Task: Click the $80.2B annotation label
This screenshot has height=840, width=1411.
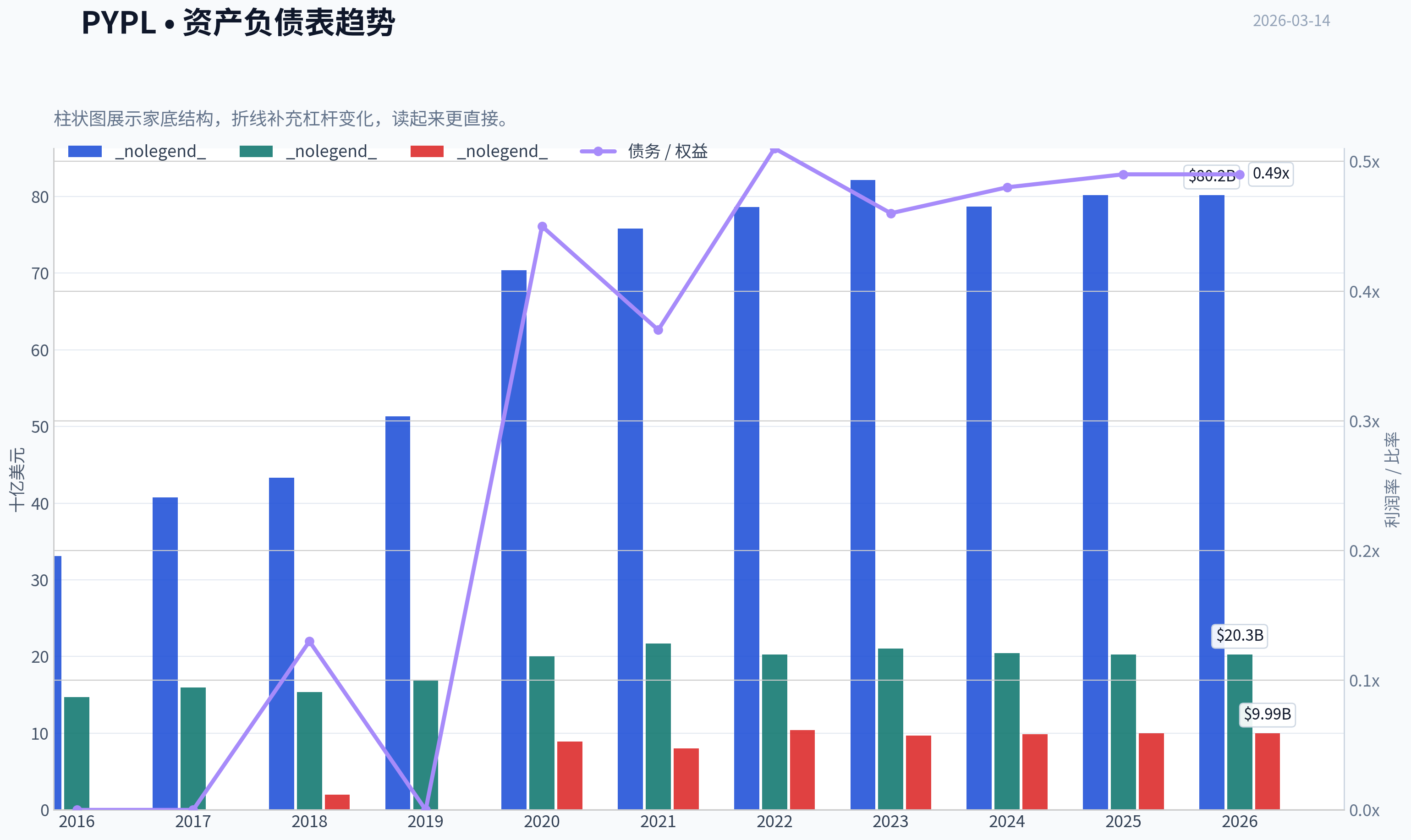Action: click(x=1212, y=176)
